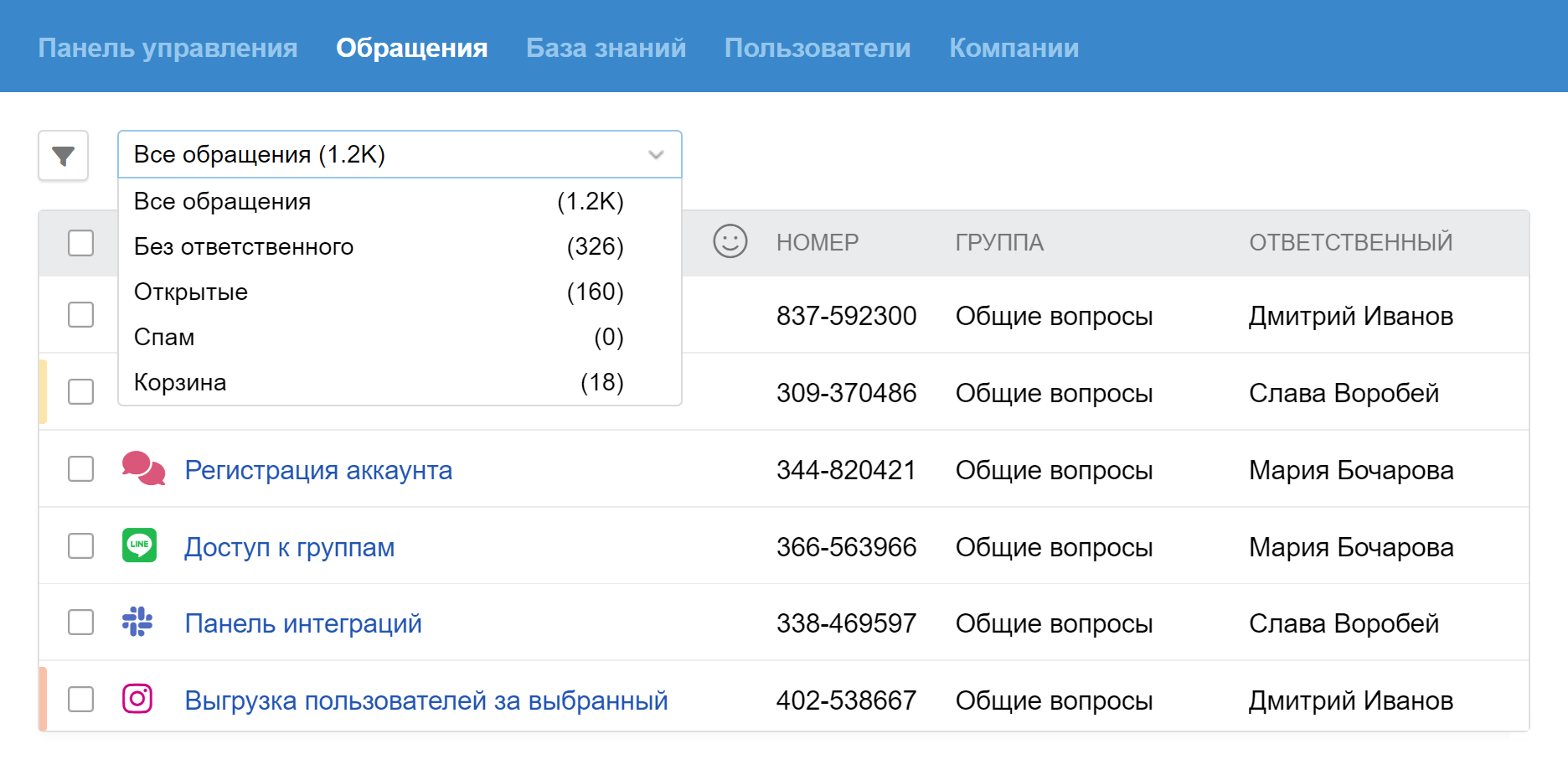
Task: Open Выгрузка пользователей за выбранный ticket
Action: point(426,700)
